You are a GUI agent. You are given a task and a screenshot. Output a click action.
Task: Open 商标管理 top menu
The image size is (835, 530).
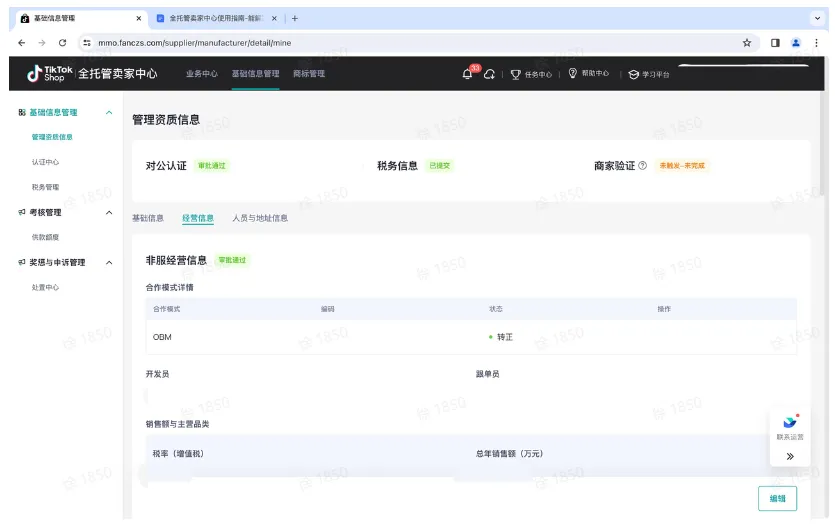[309, 74]
